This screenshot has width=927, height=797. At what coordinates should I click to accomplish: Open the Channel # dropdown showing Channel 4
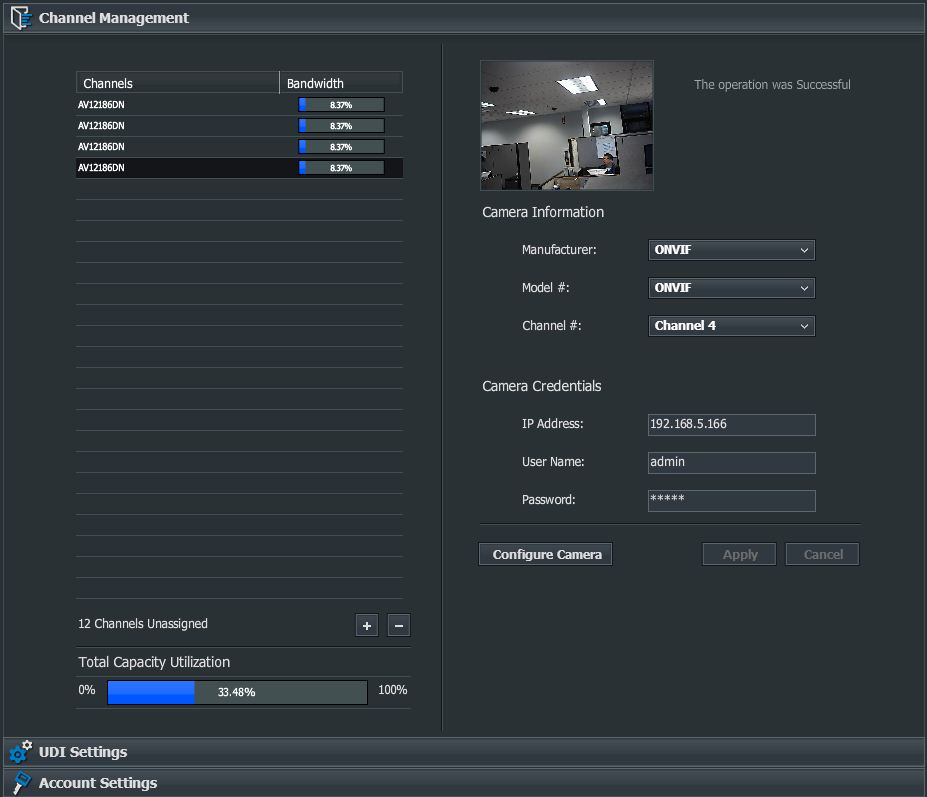click(x=731, y=326)
